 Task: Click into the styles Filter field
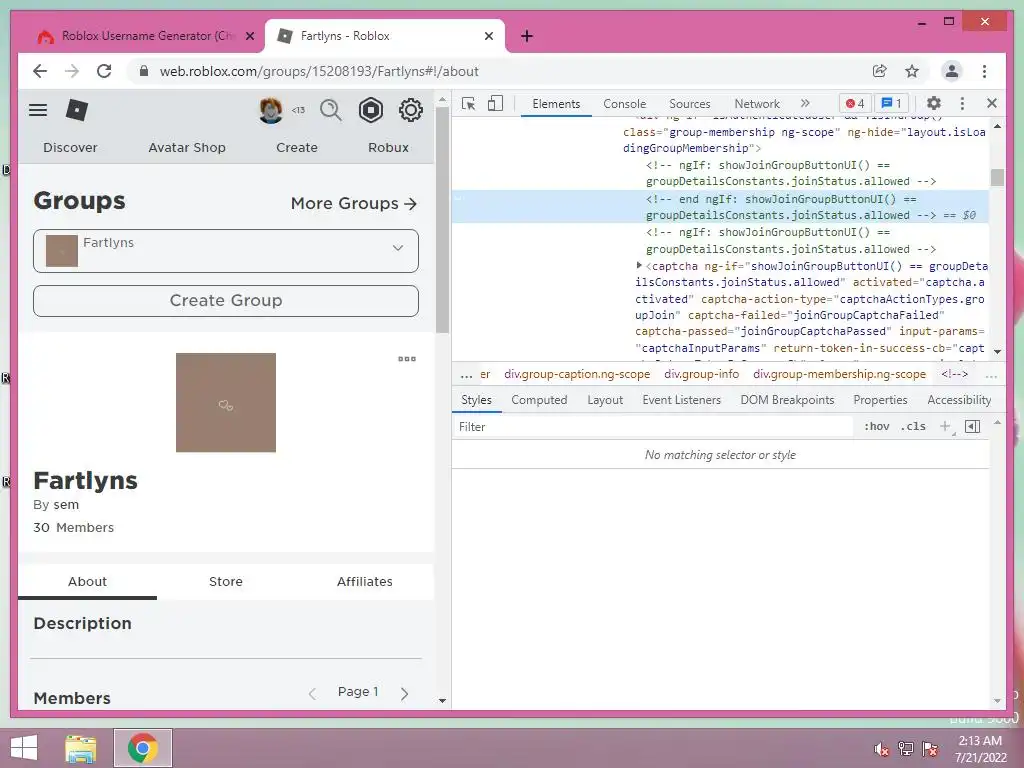click(653, 426)
